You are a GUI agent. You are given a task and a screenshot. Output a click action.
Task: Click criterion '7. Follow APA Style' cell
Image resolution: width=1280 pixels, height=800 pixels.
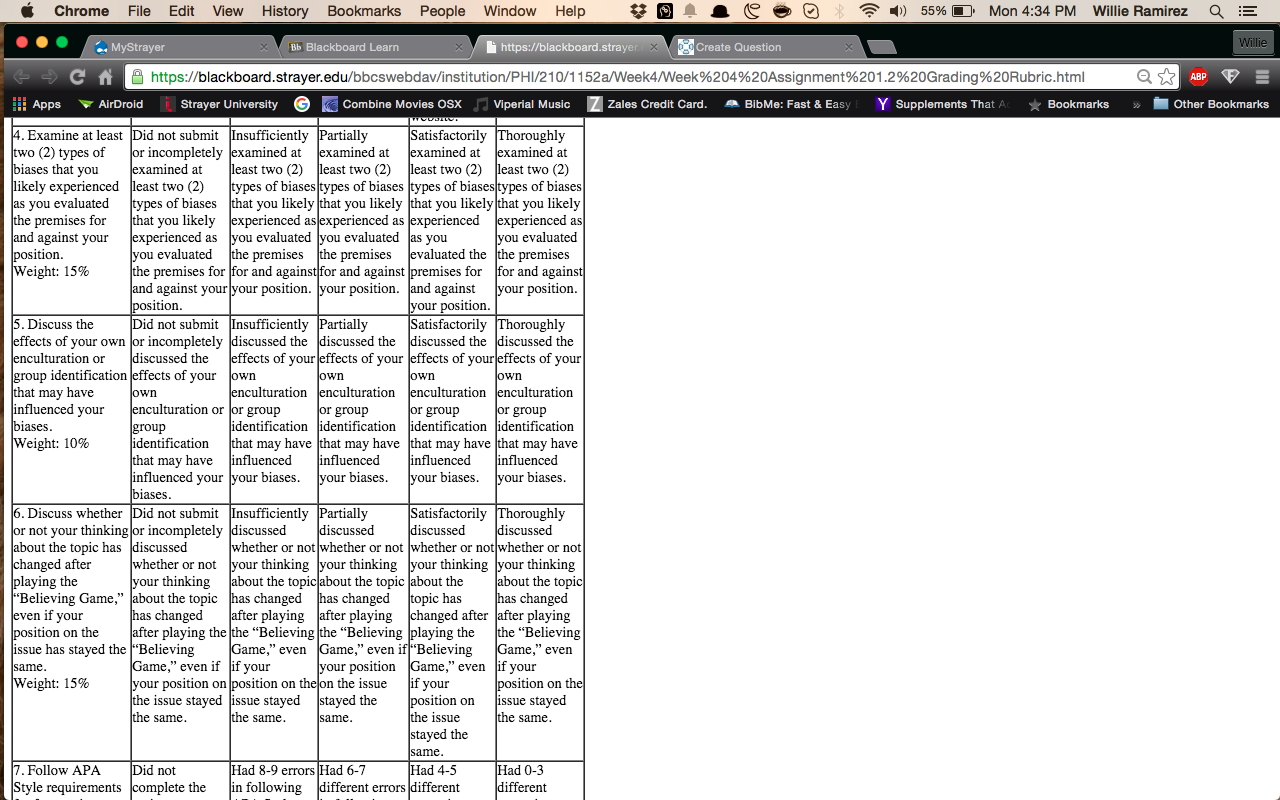(x=71, y=780)
